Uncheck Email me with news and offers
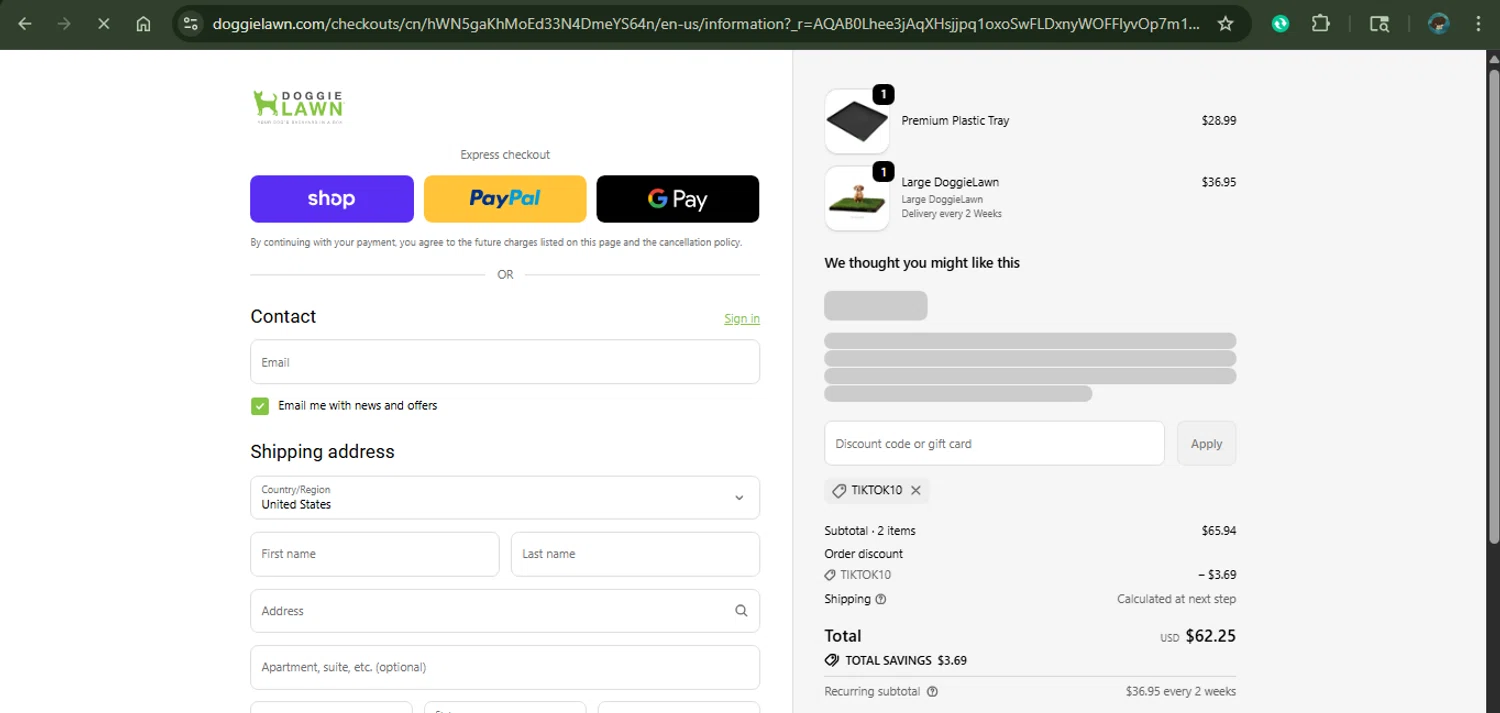 [260, 406]
